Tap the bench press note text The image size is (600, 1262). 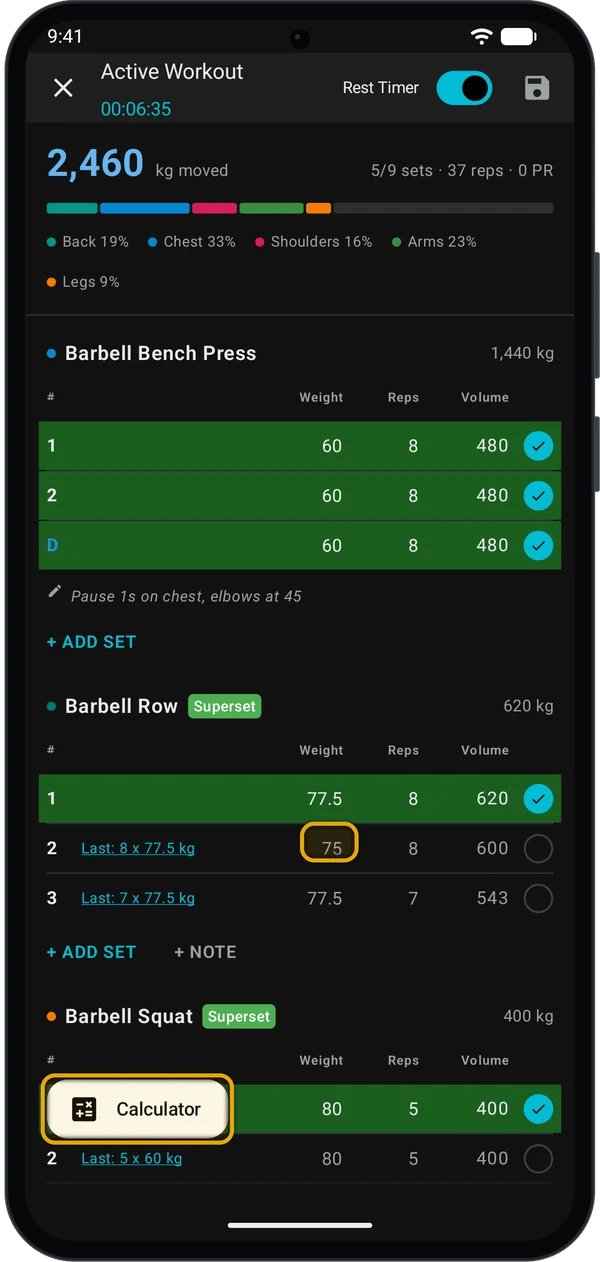pos(186,596)
